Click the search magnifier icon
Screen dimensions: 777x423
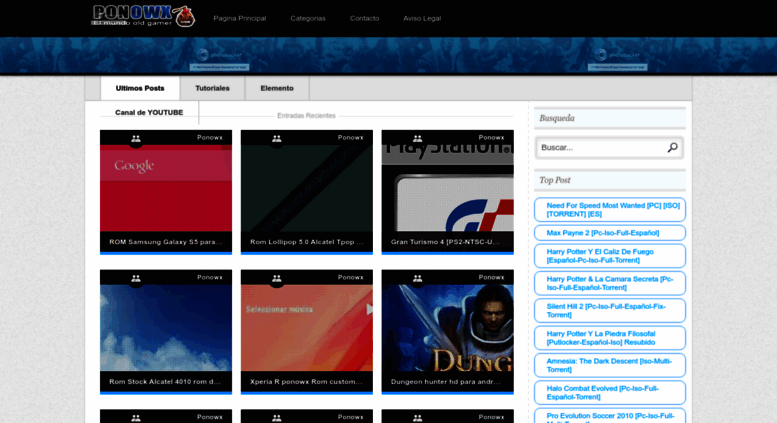pyautogui.click(x=672, y=148)
